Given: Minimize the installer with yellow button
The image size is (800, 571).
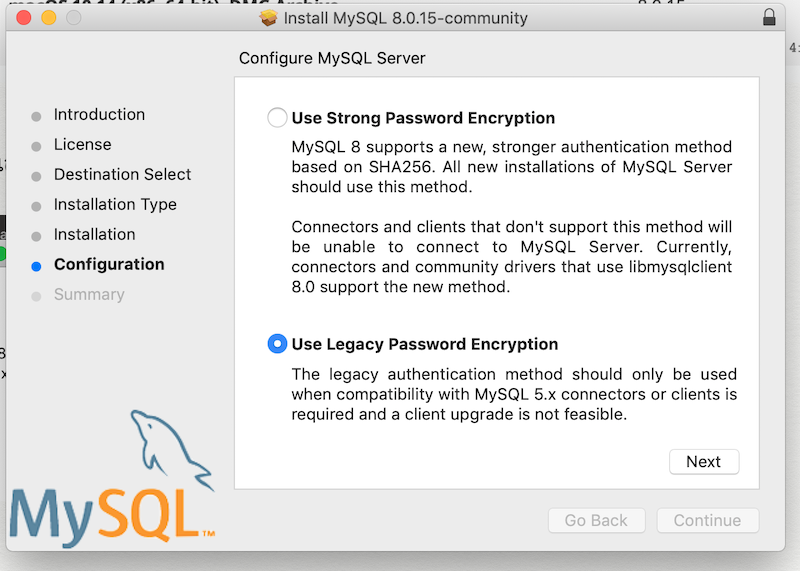Looking at the screenshot, I should 49,18.
